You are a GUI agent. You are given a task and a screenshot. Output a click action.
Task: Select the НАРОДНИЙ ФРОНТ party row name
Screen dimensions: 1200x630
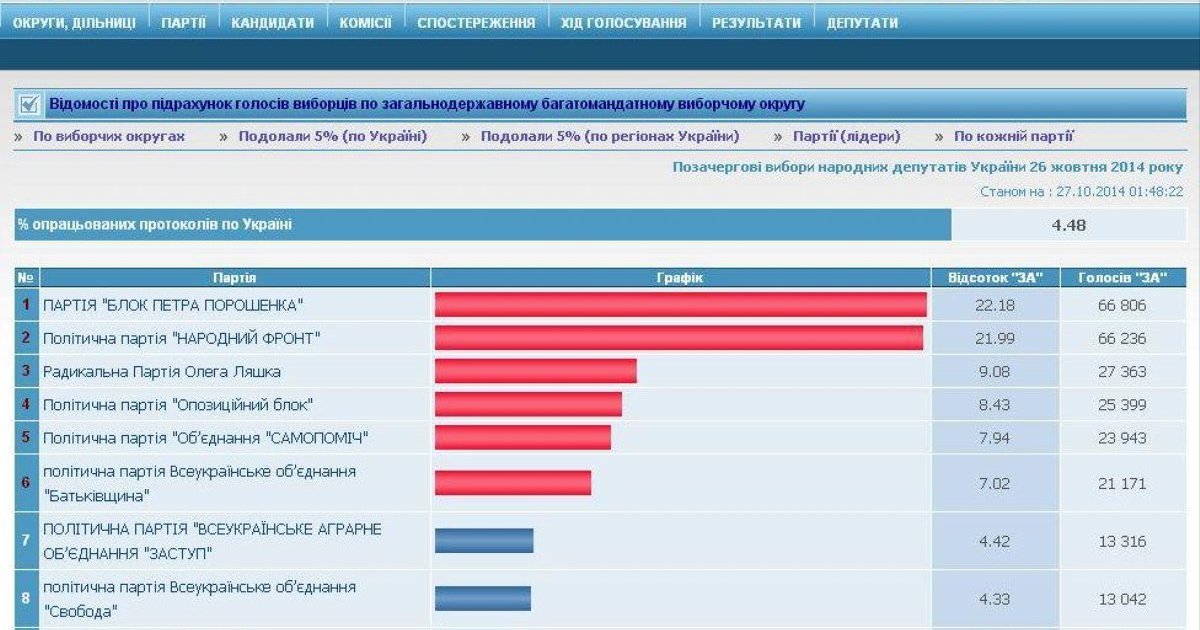click(182, 338)
